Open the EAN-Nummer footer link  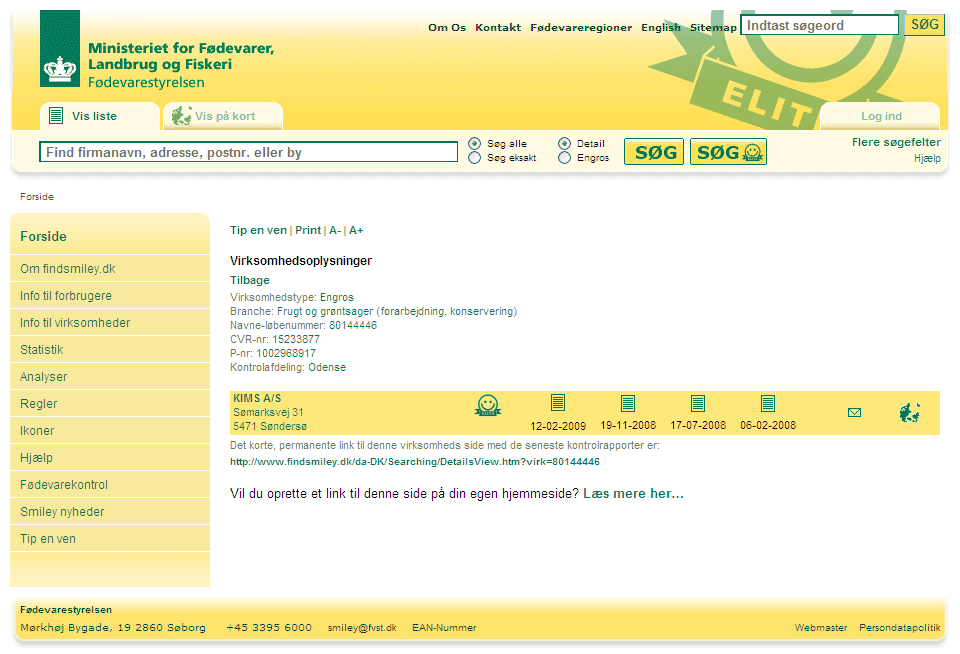(x=444, y=628)
